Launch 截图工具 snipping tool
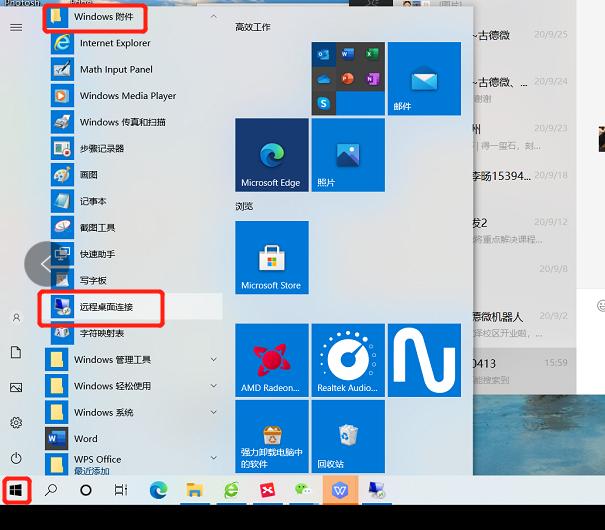Screen dimensions: 605x530 coord(136,228)
